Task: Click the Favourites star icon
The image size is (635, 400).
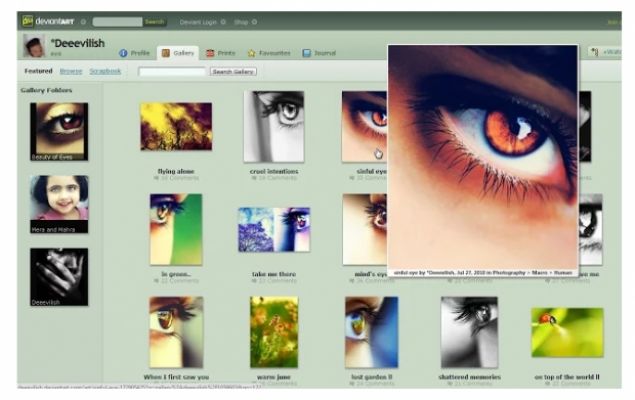Action: (252, 53)
